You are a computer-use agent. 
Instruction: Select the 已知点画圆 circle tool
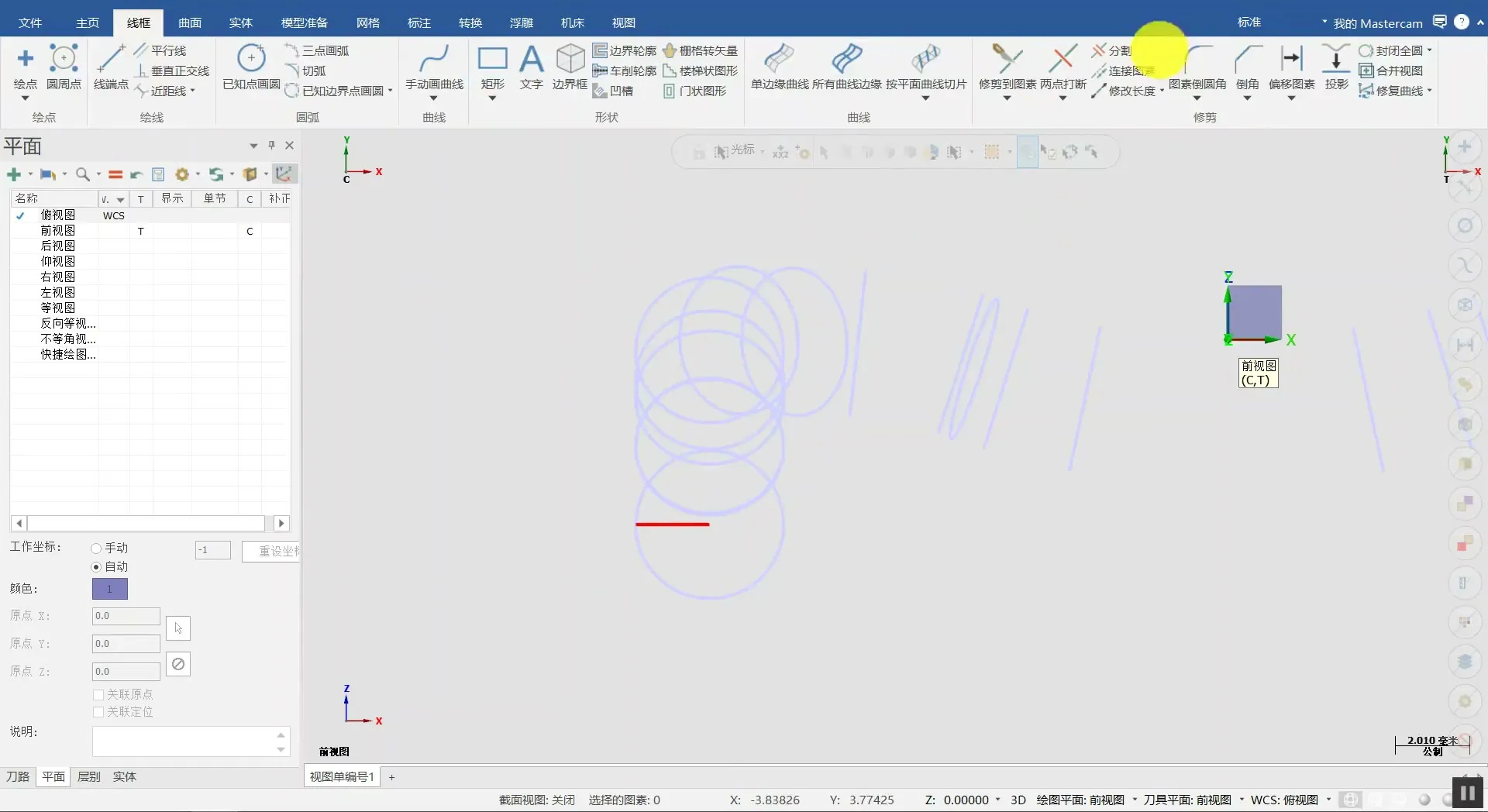251,66
